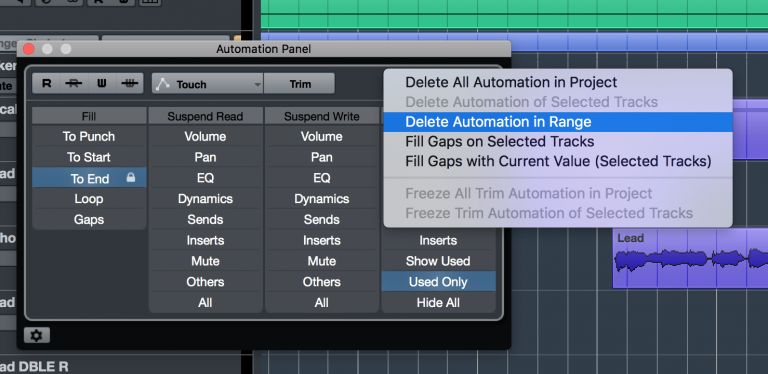Show Inserts automation in last column
Viewport: 768px width, 374px height.
pyautogui.click(x=438, y=240)
